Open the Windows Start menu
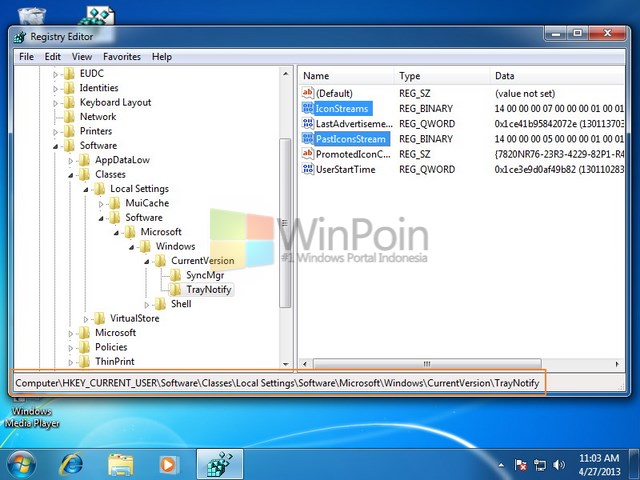This screenshot has height=480, width=640. coord(21,464)
